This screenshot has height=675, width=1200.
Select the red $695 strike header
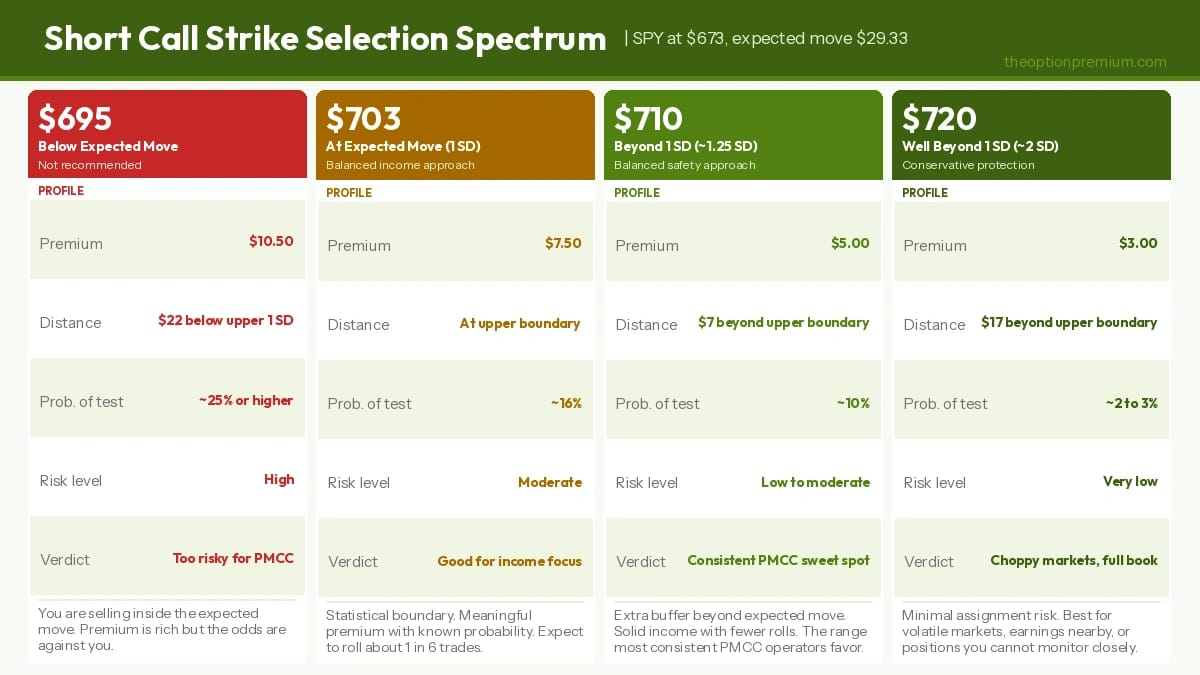point(167,134)
